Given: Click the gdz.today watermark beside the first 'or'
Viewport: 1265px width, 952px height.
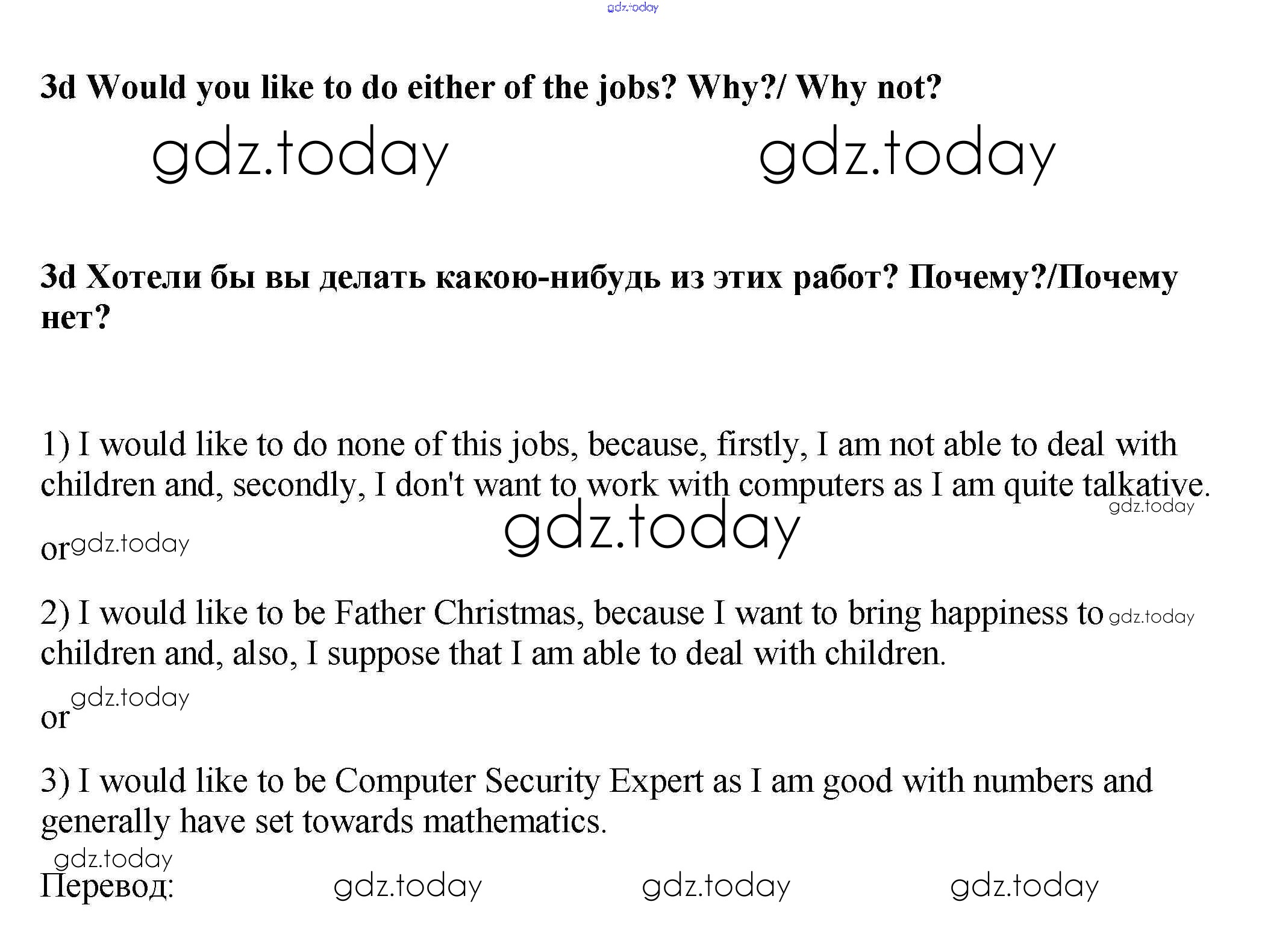Looking at the screenshot, I should click(130, 544).
